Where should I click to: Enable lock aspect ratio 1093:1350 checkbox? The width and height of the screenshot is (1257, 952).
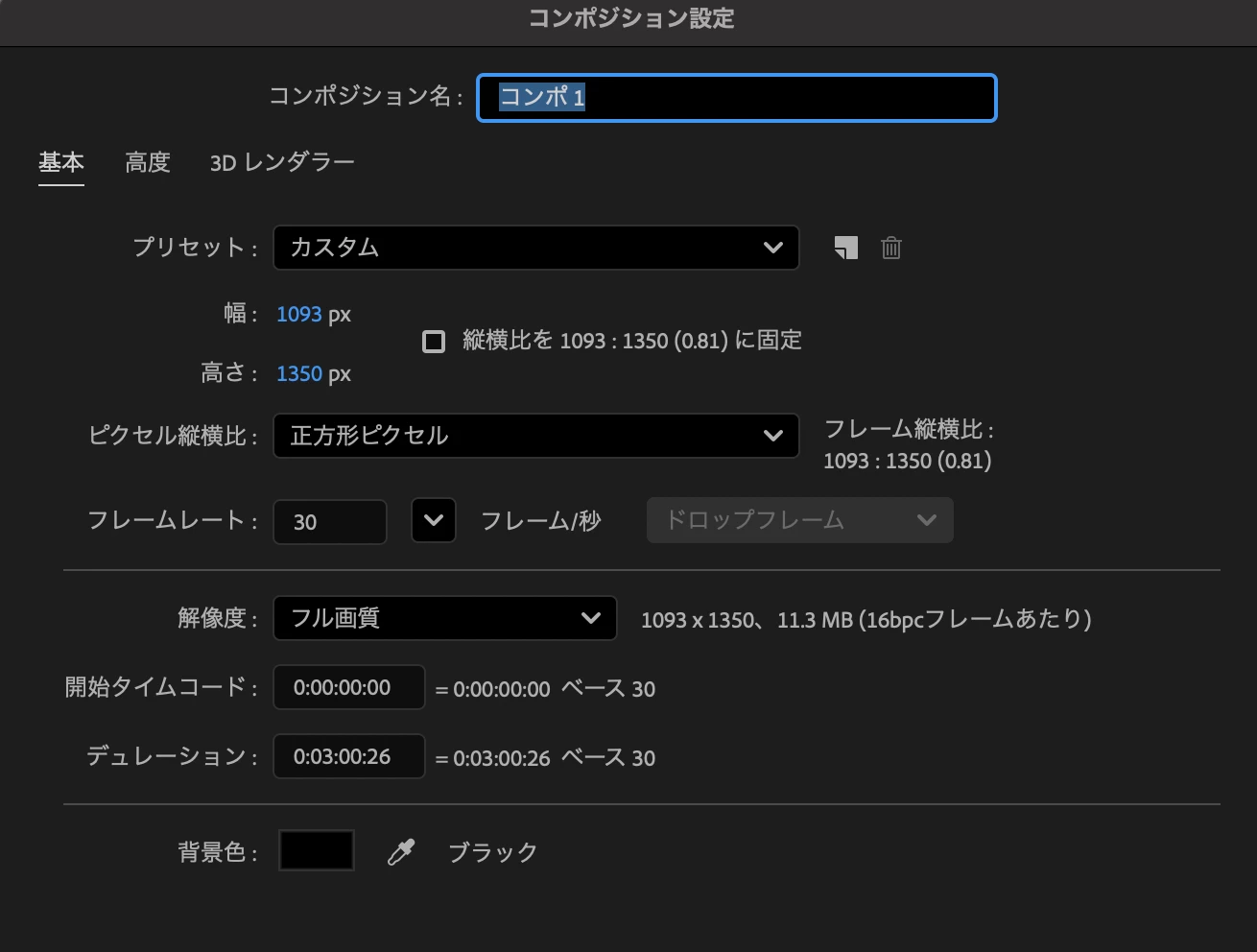coord(434,342)
